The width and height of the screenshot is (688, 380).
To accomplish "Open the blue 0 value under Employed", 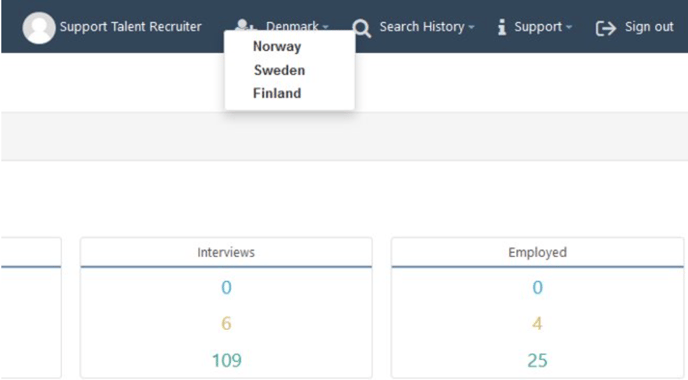I will 538,288.
